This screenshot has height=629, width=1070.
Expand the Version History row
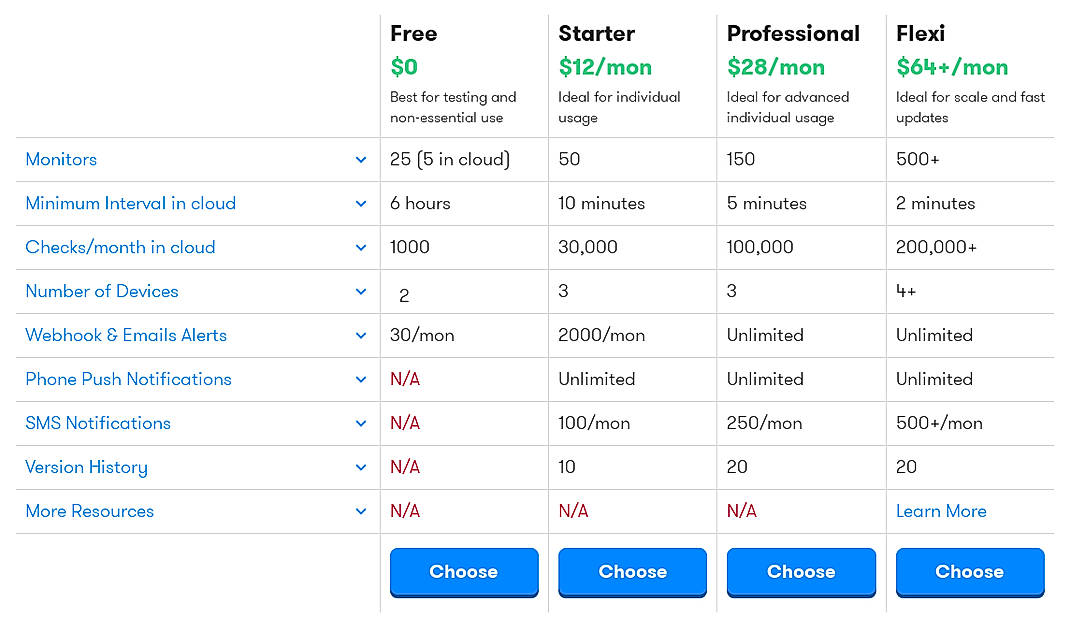[361, 467]
